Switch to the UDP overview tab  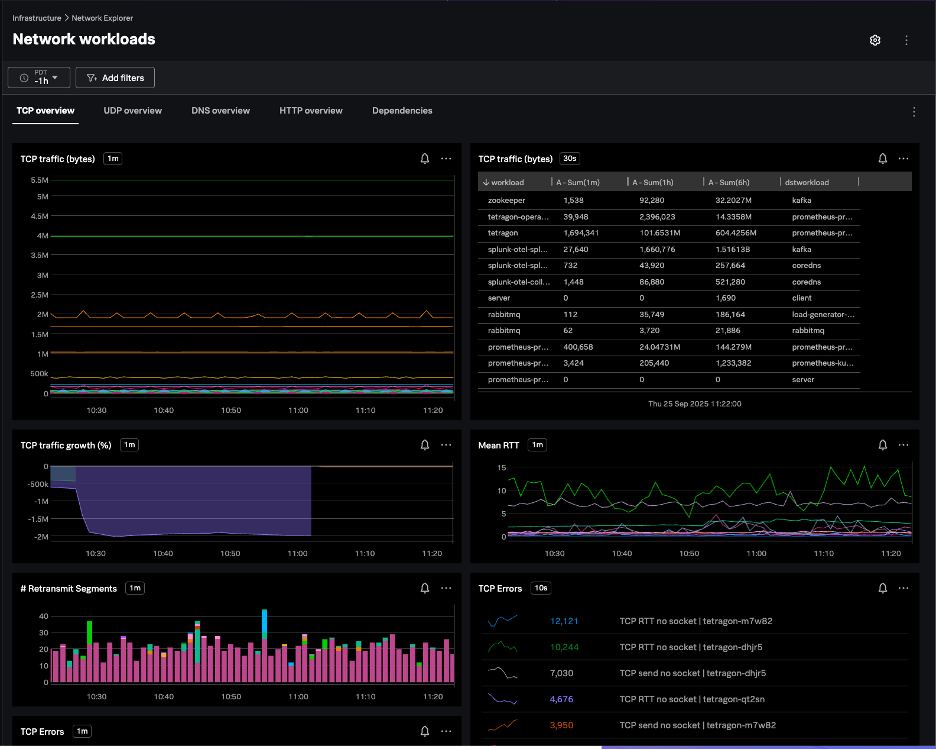(x=132, y=111)
